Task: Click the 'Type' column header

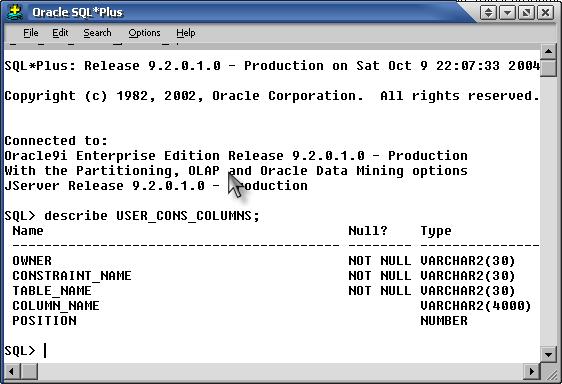Action: pyautogui.click(x=436, y=231)
